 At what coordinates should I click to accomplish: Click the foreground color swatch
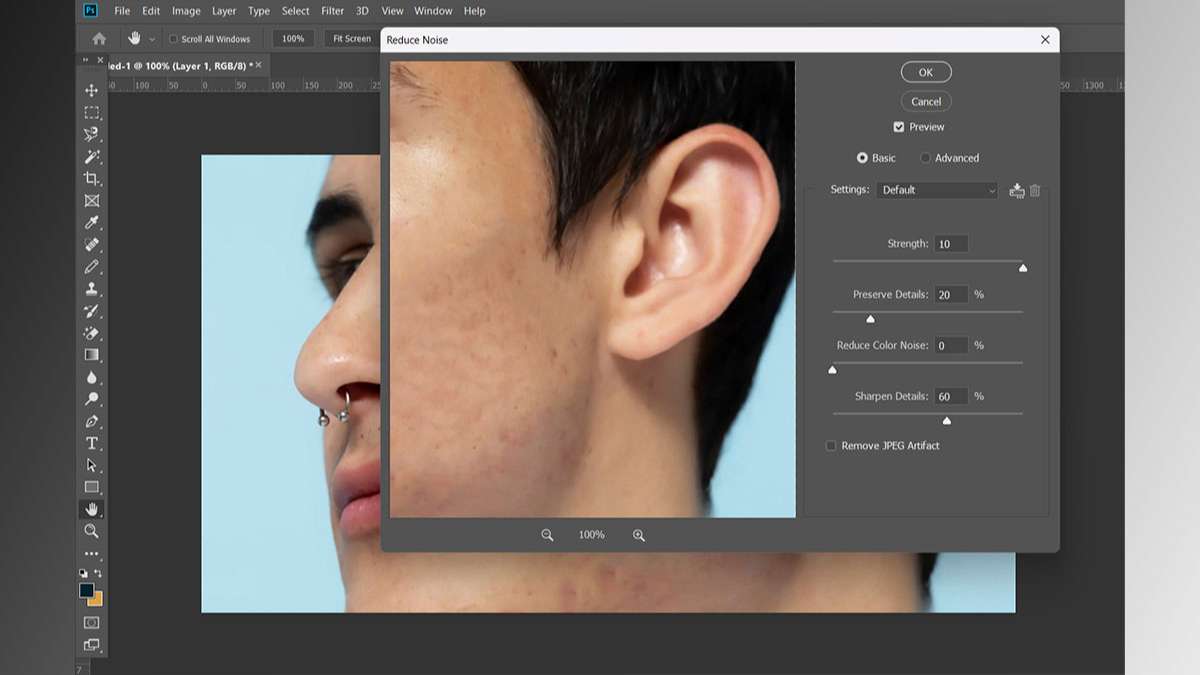(88, 590)
